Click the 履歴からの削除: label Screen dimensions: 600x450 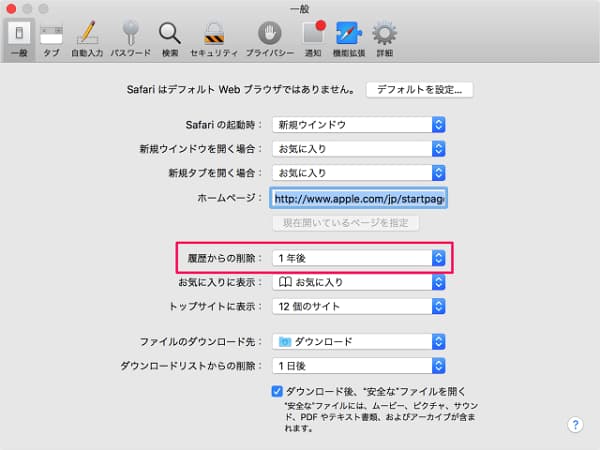[225, 258]
